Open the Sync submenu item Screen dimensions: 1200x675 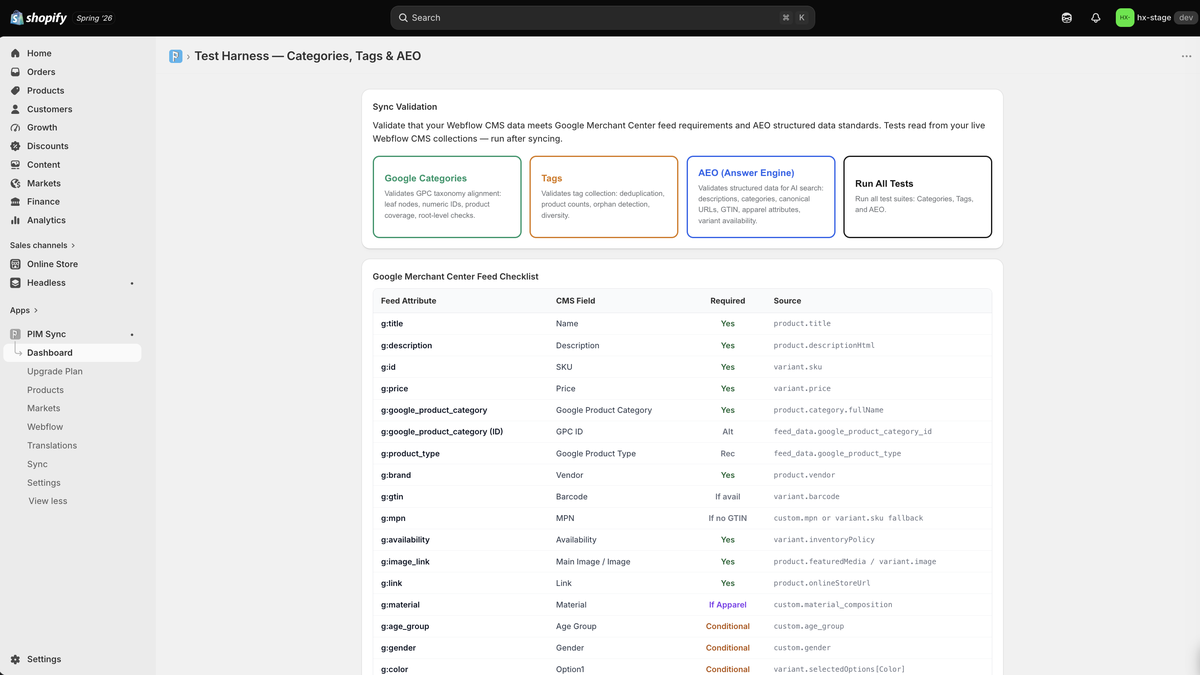click(37, 464)
